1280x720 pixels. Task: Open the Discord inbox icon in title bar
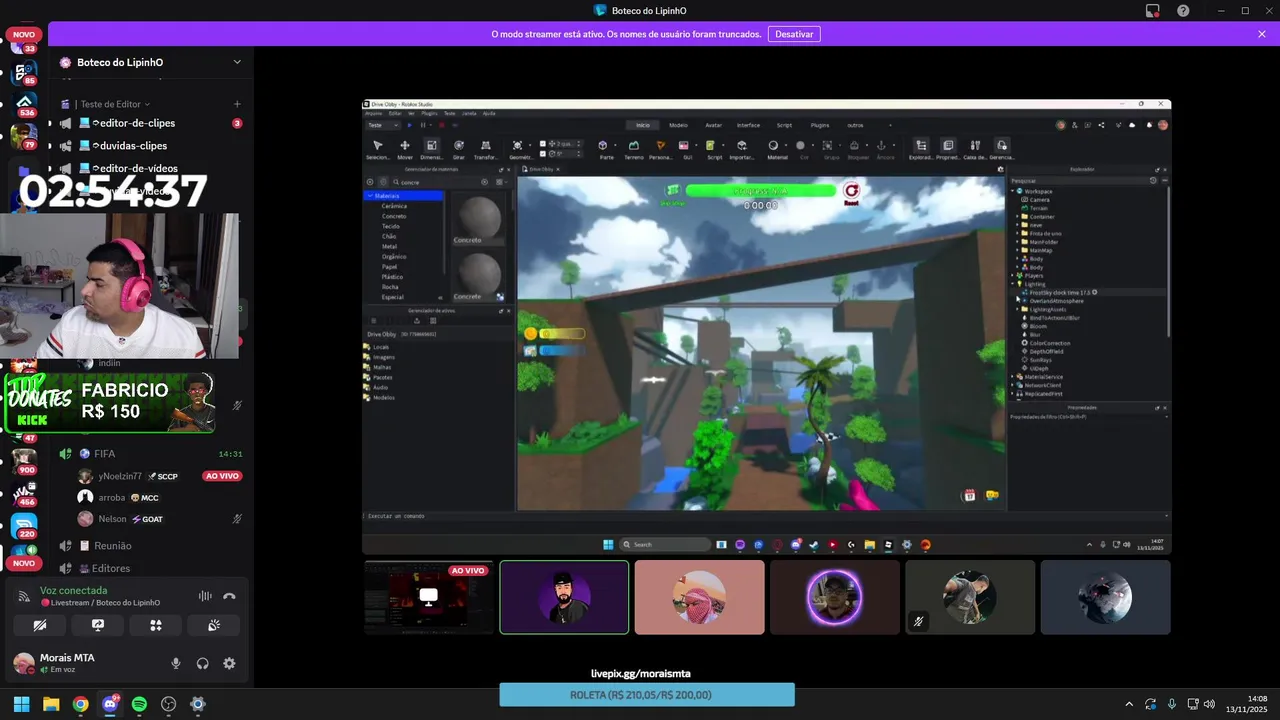click(x=1153, y=10)
